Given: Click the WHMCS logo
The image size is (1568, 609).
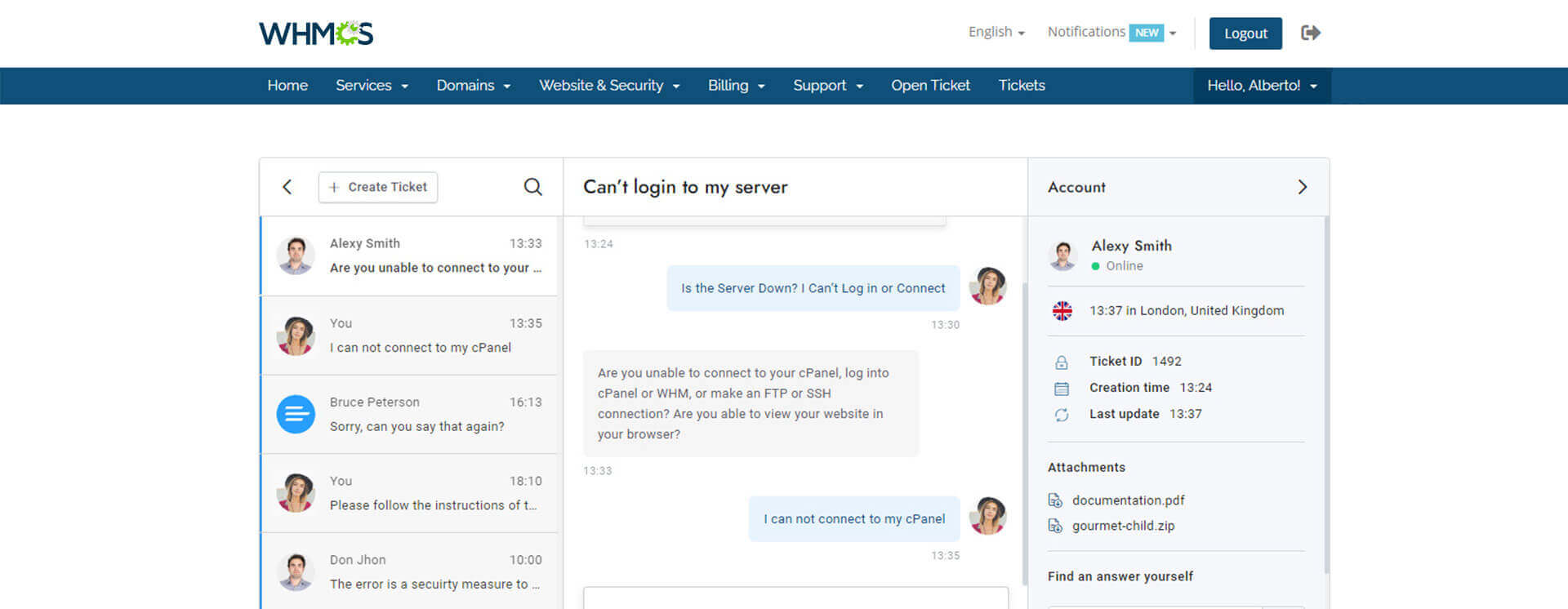Looking at the screenshot, I should click(x=316, y=33).
